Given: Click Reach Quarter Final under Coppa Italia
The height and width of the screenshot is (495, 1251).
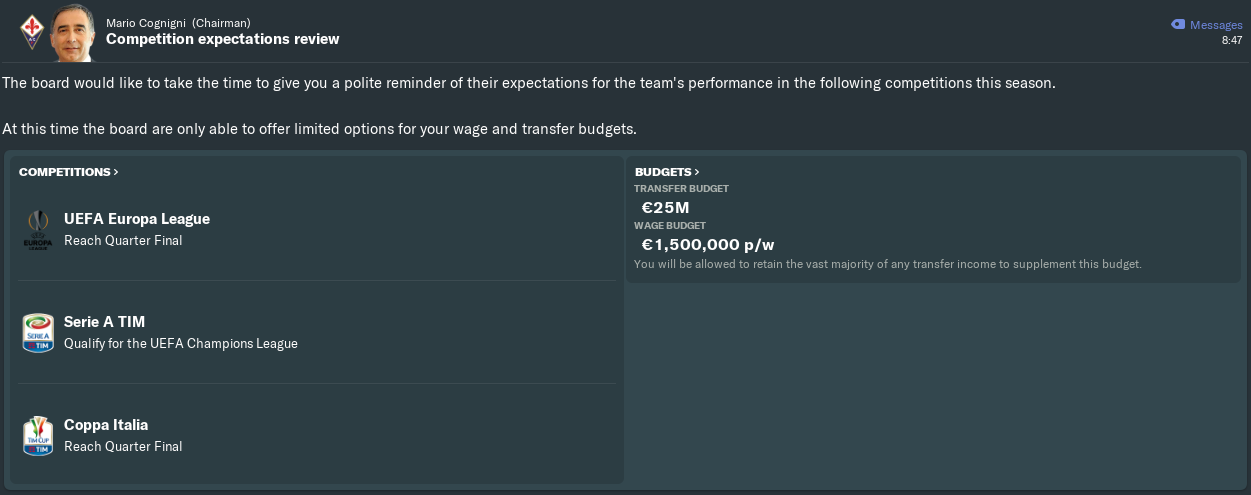Looking at the screenshot, I should click(x=123, y=447).
